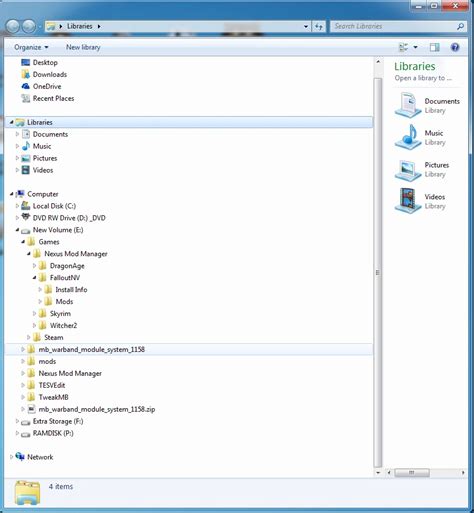Collapse the Games folder arrow
Viewport: 474px width, 513px height.
pos(23,242)
